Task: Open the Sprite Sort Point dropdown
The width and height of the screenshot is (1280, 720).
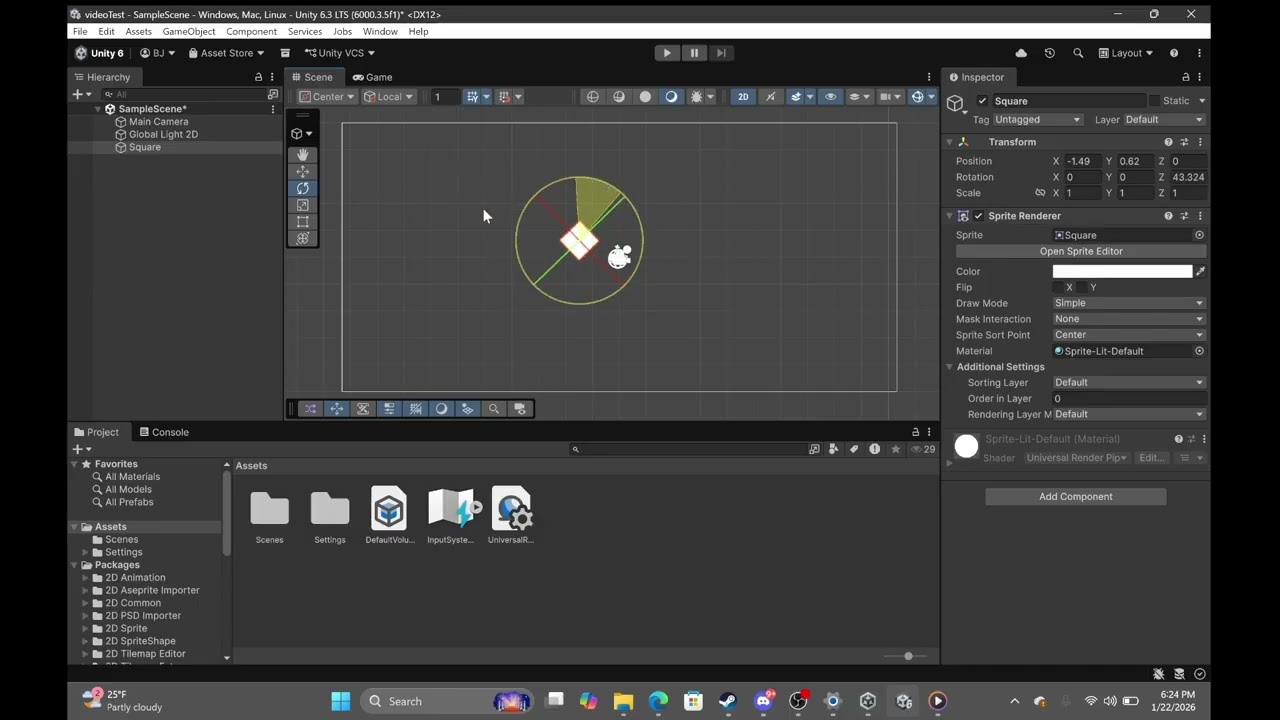Action: [1129, 335]
